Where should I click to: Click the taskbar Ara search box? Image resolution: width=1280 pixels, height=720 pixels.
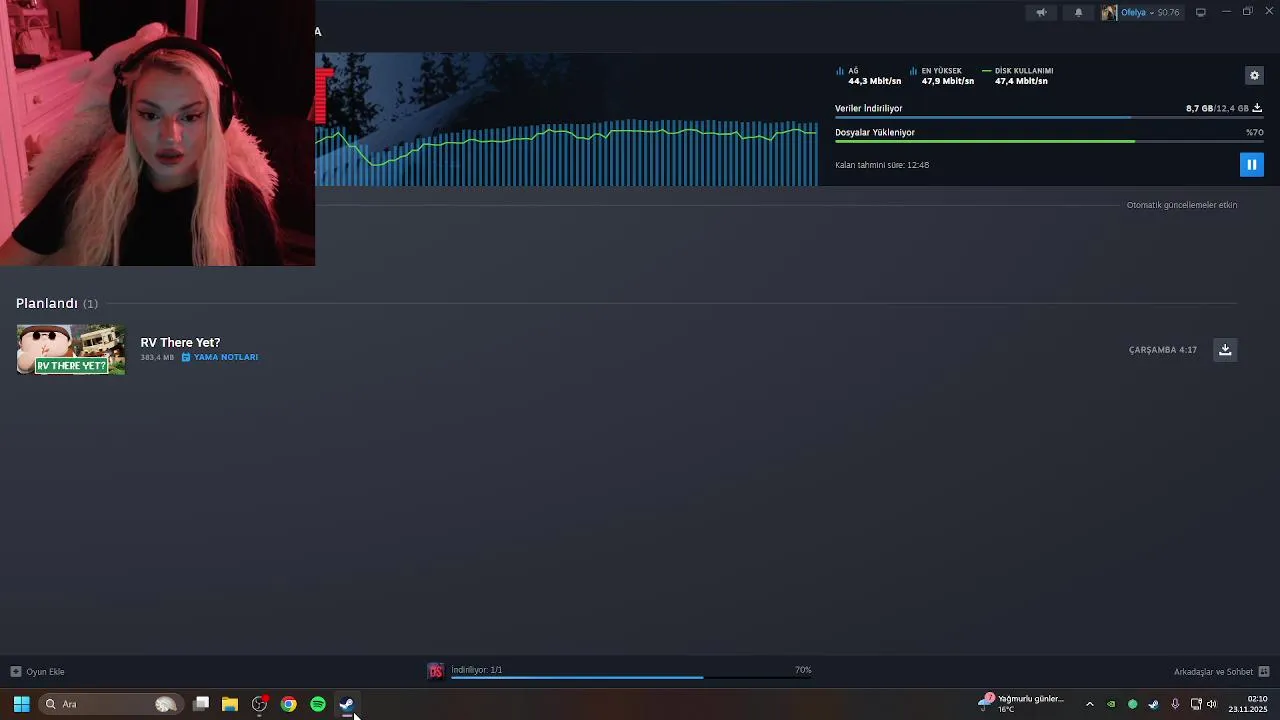[x=112, y=704]
